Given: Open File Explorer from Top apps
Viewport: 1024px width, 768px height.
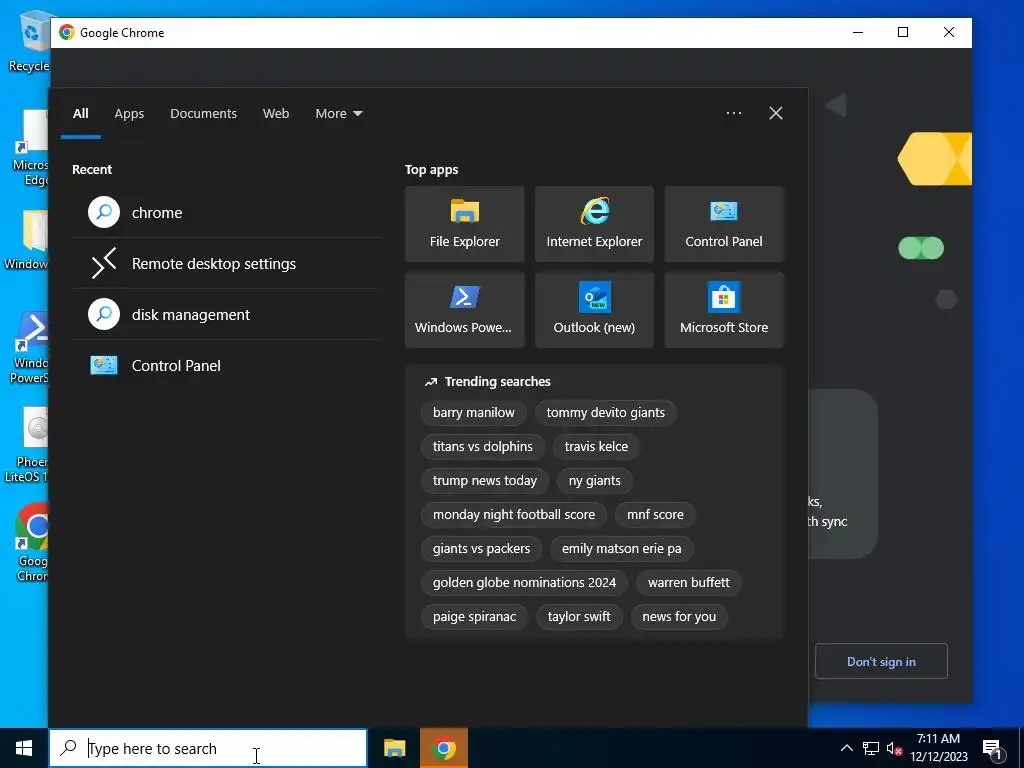Looking at the screenshot, I should coord(464,224).
